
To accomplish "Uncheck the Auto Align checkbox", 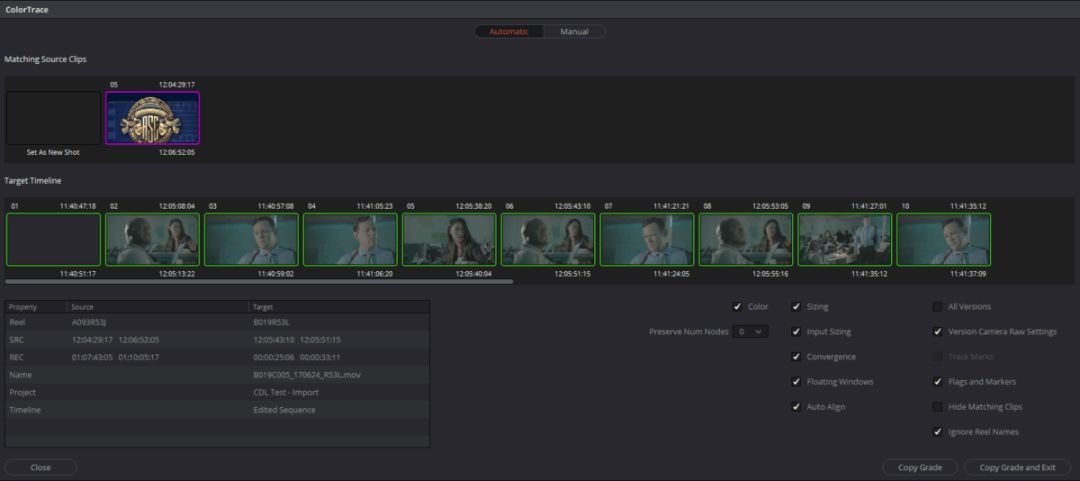I will [796, 407].
